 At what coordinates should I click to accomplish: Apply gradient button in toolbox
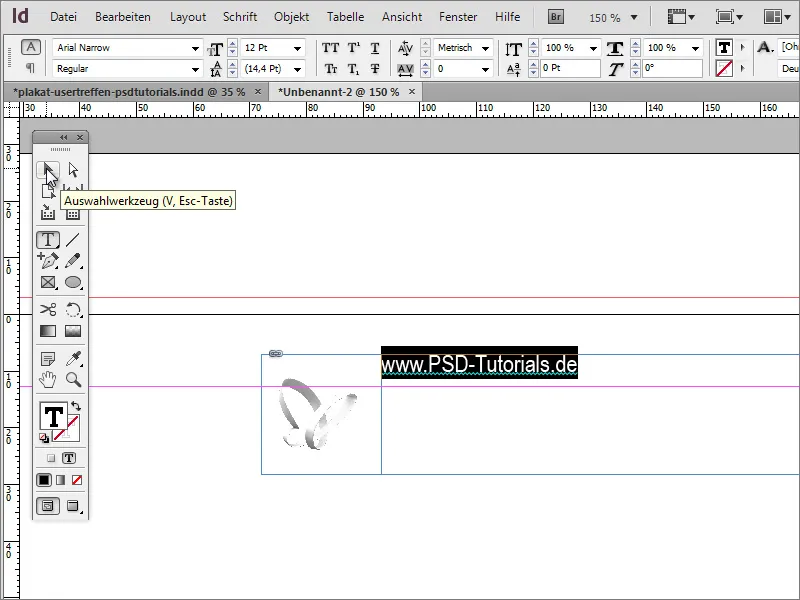tap(60, 480)
